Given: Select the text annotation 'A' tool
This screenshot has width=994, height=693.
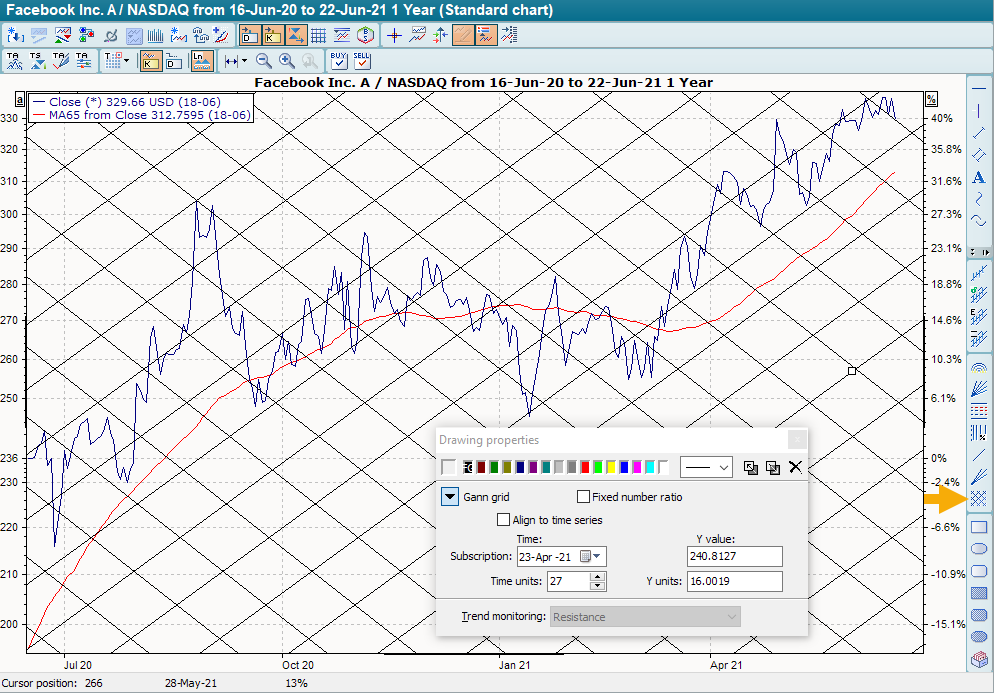Looking at the screenshot, I should click(979, 177).
